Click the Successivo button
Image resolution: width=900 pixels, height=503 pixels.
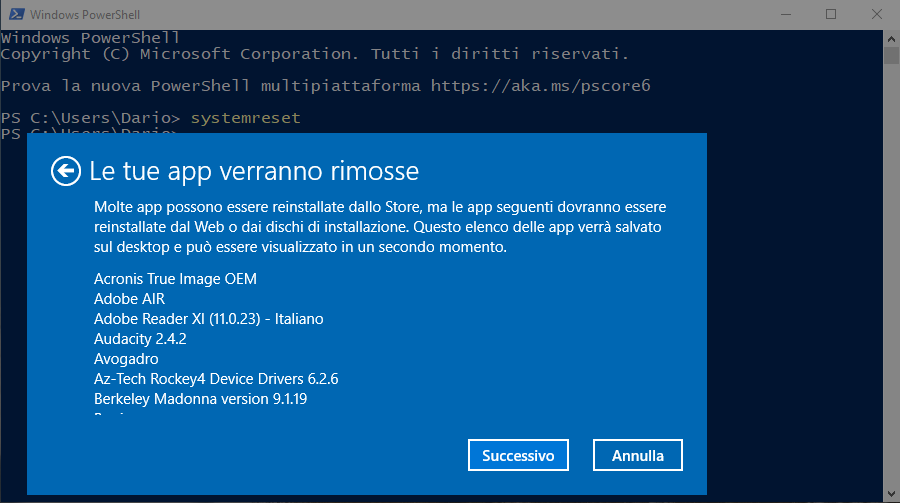click(x=518, y=455)
